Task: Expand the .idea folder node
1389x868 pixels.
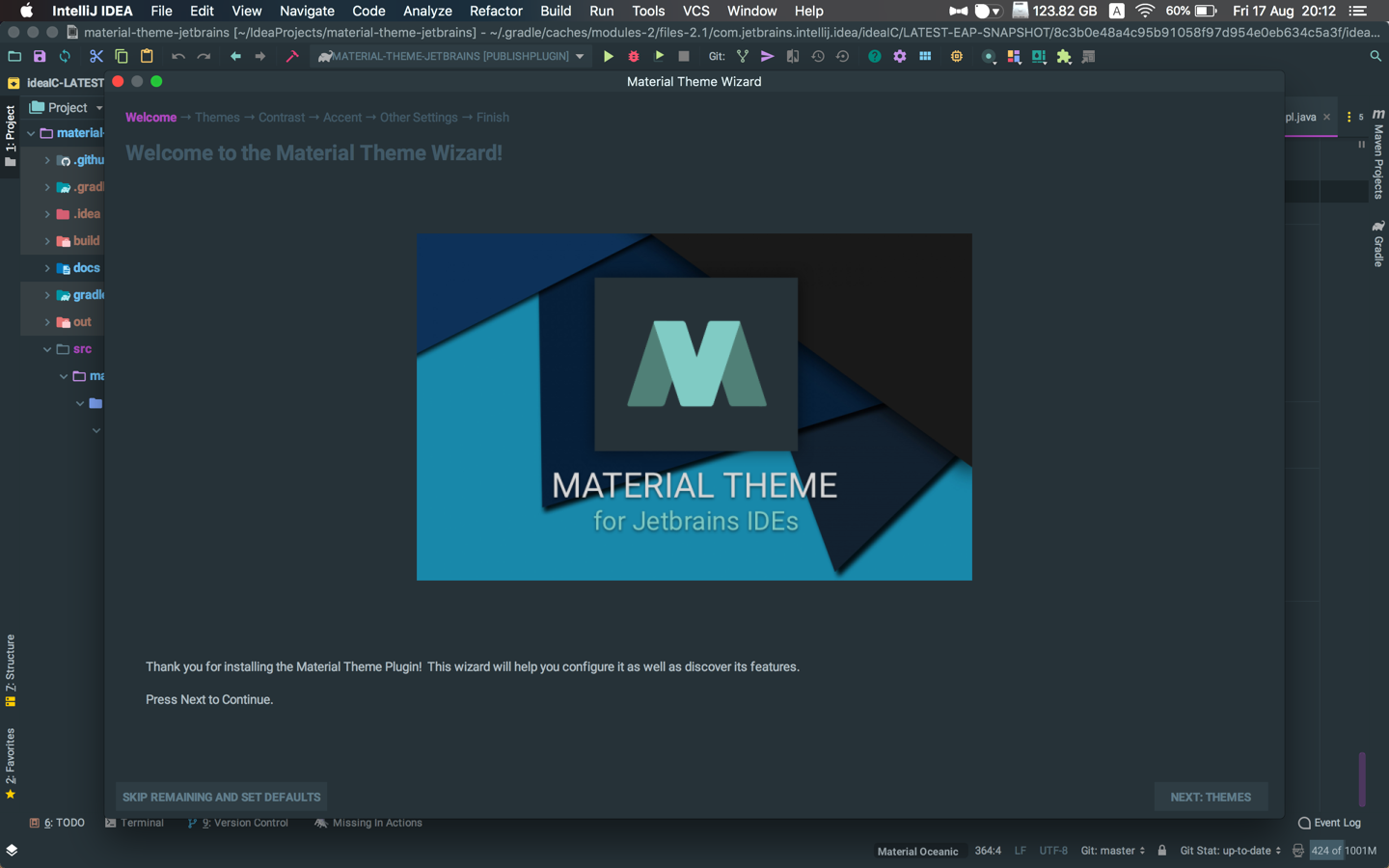Action: pyautogui.click(x=47, y=214)
